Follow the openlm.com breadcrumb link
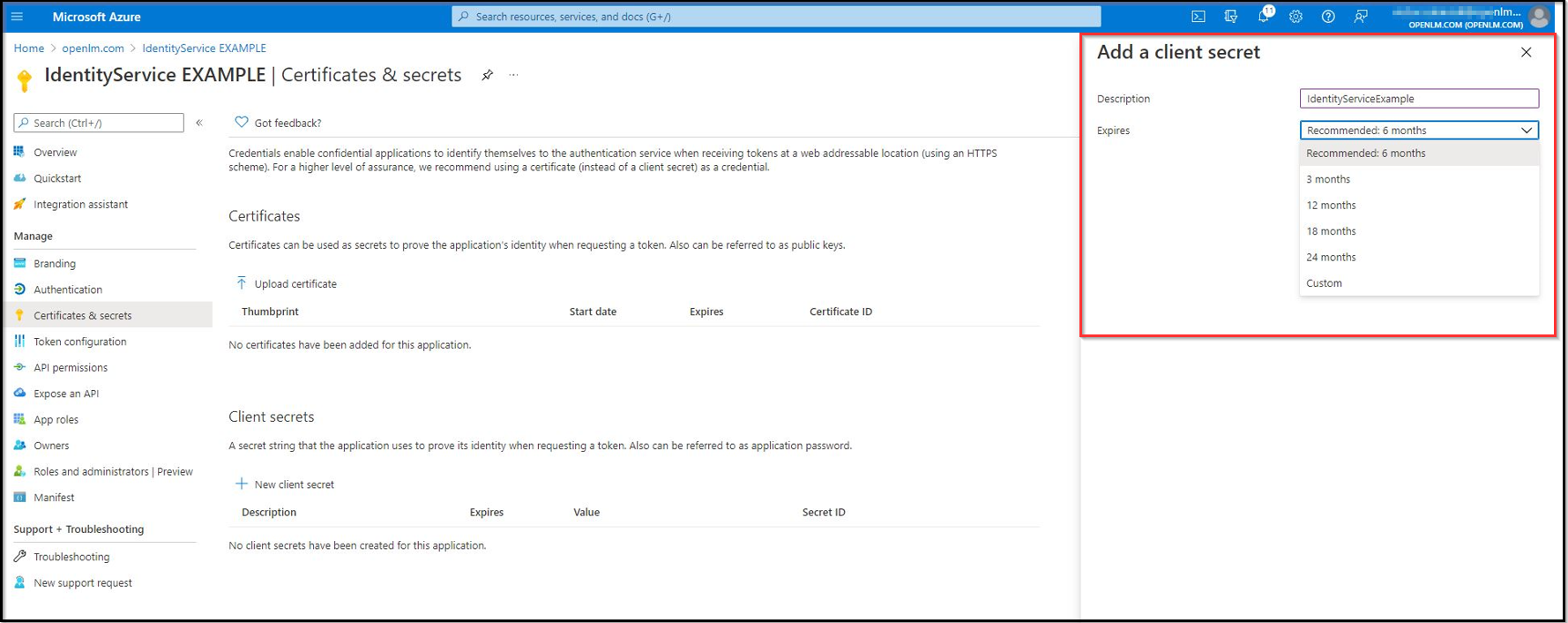This screenshot has width=1568, height=623. click(93, 49)
